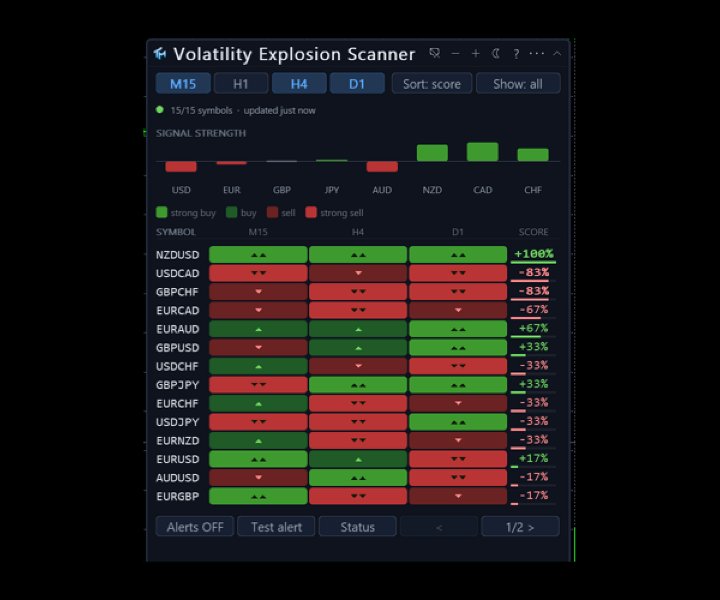
Task: Click the minus icon in panel header
Action: pyautogui.click(x=455, y=54)
